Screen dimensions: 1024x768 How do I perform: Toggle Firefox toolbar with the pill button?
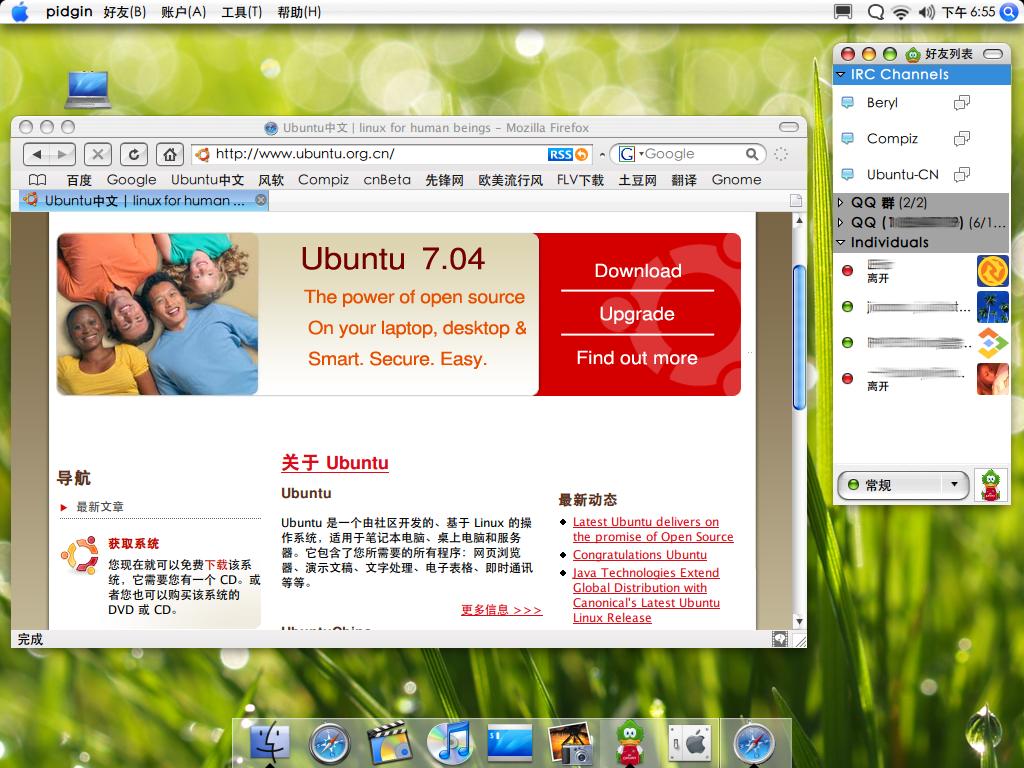(x=789, y=127)
